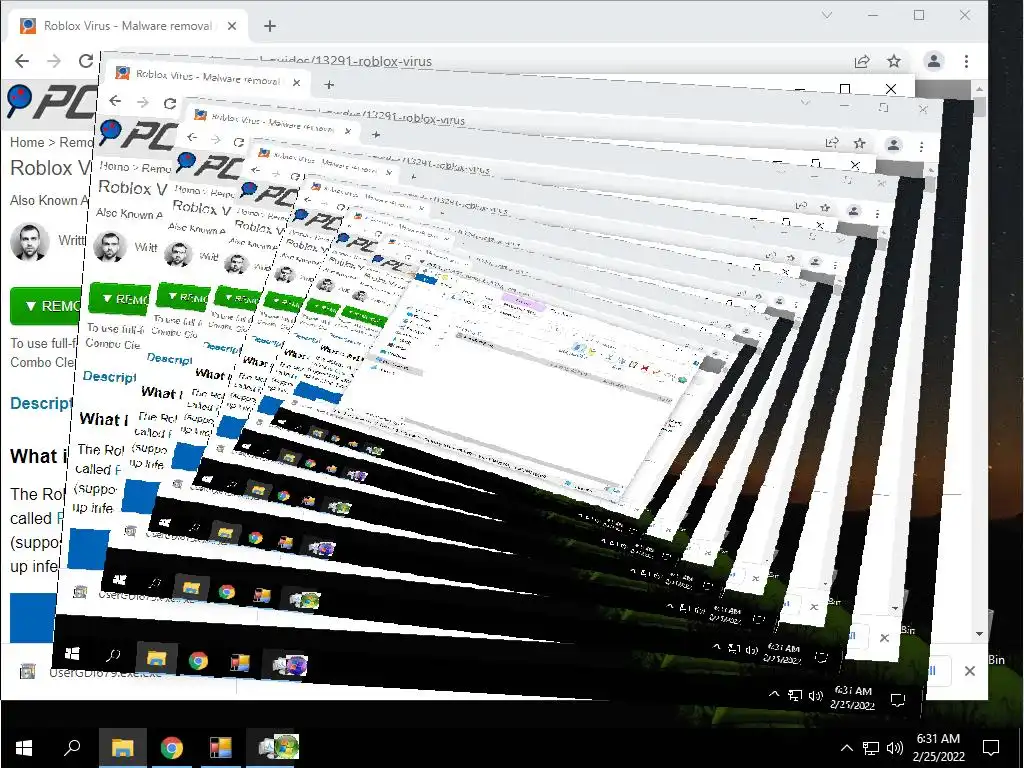This screenshot has width=1024, height=768.
Task: Close the outer Roblox Virus tab
Action: (x=232, y=26)
